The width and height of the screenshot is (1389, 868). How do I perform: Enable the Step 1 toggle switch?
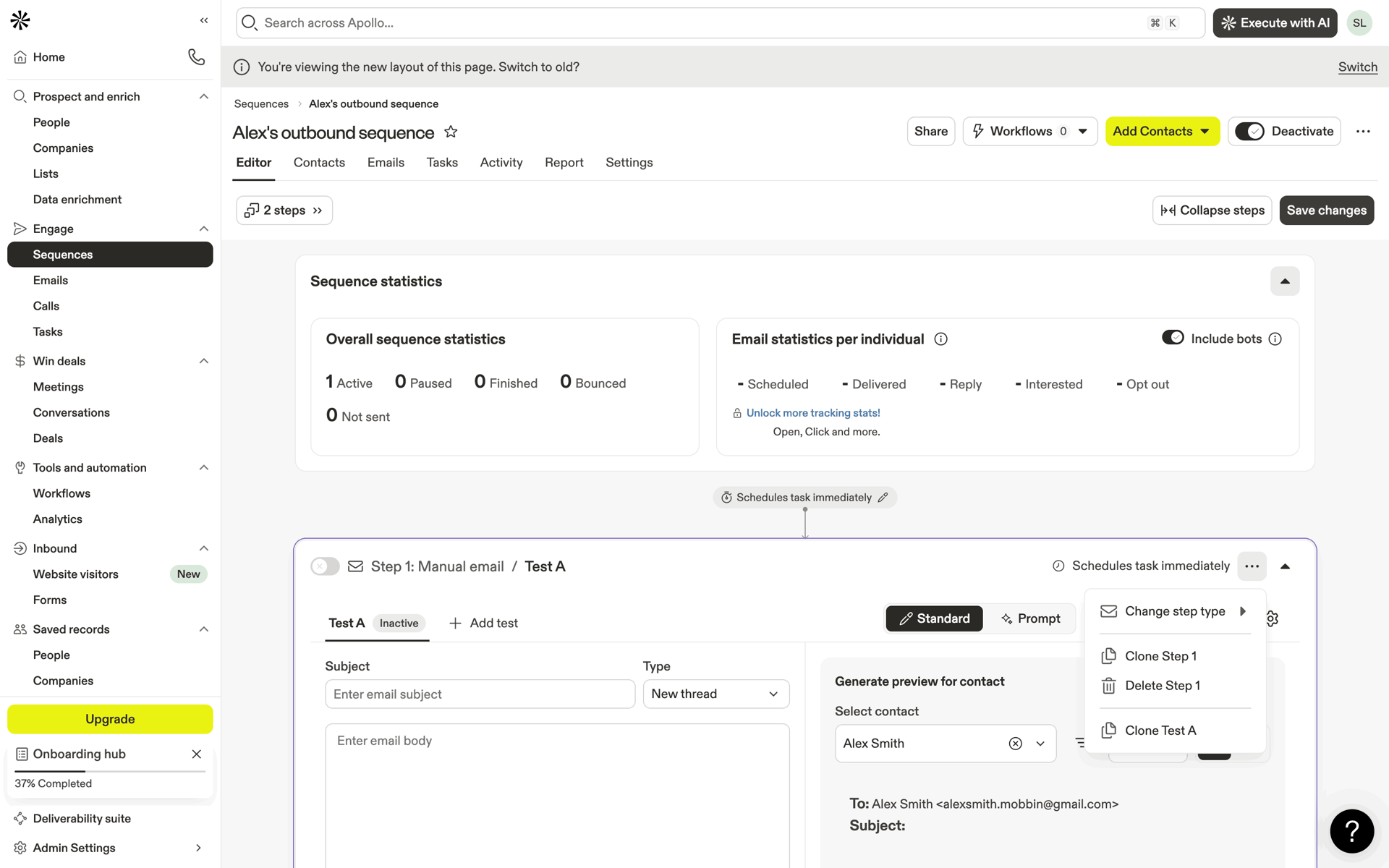tap(325, 566)
